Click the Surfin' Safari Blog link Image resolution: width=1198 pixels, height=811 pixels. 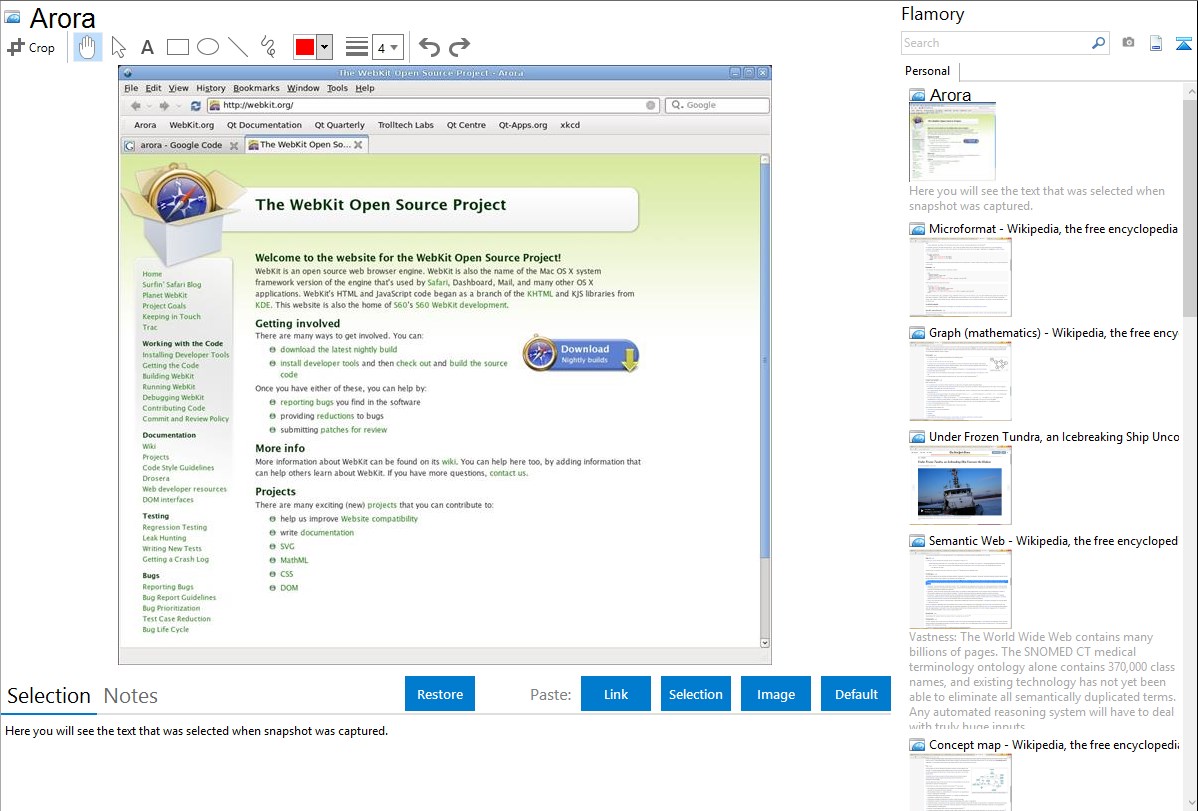[x=172, y=284]
